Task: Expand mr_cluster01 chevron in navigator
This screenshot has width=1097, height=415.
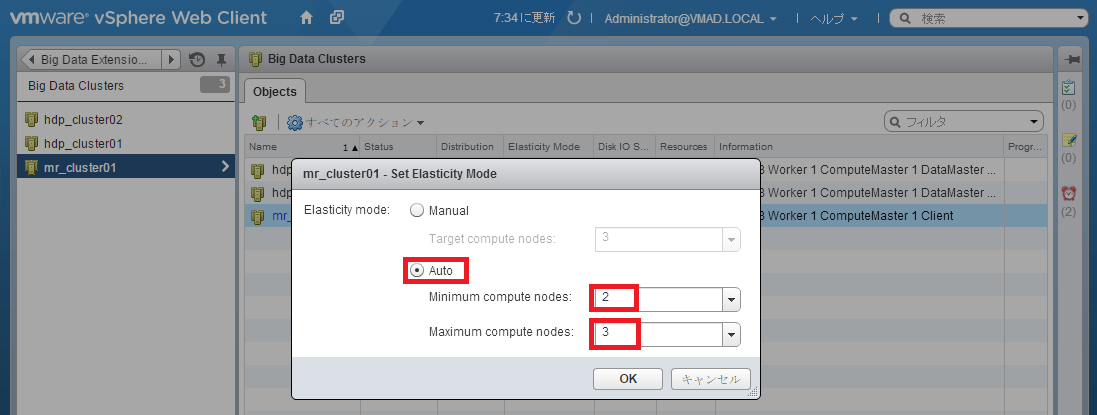Action: coord(225,167)
